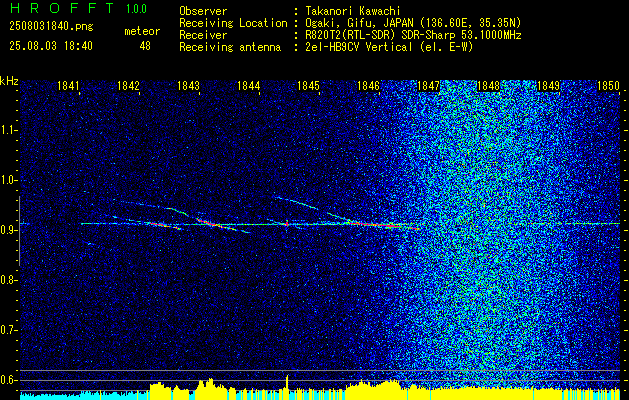This screenshot has height=400, width=629.
Task: Click receiver text R820T2(RTL-SDR) SDR-Sharp 53.1000MHz
Action: [413, 35]
